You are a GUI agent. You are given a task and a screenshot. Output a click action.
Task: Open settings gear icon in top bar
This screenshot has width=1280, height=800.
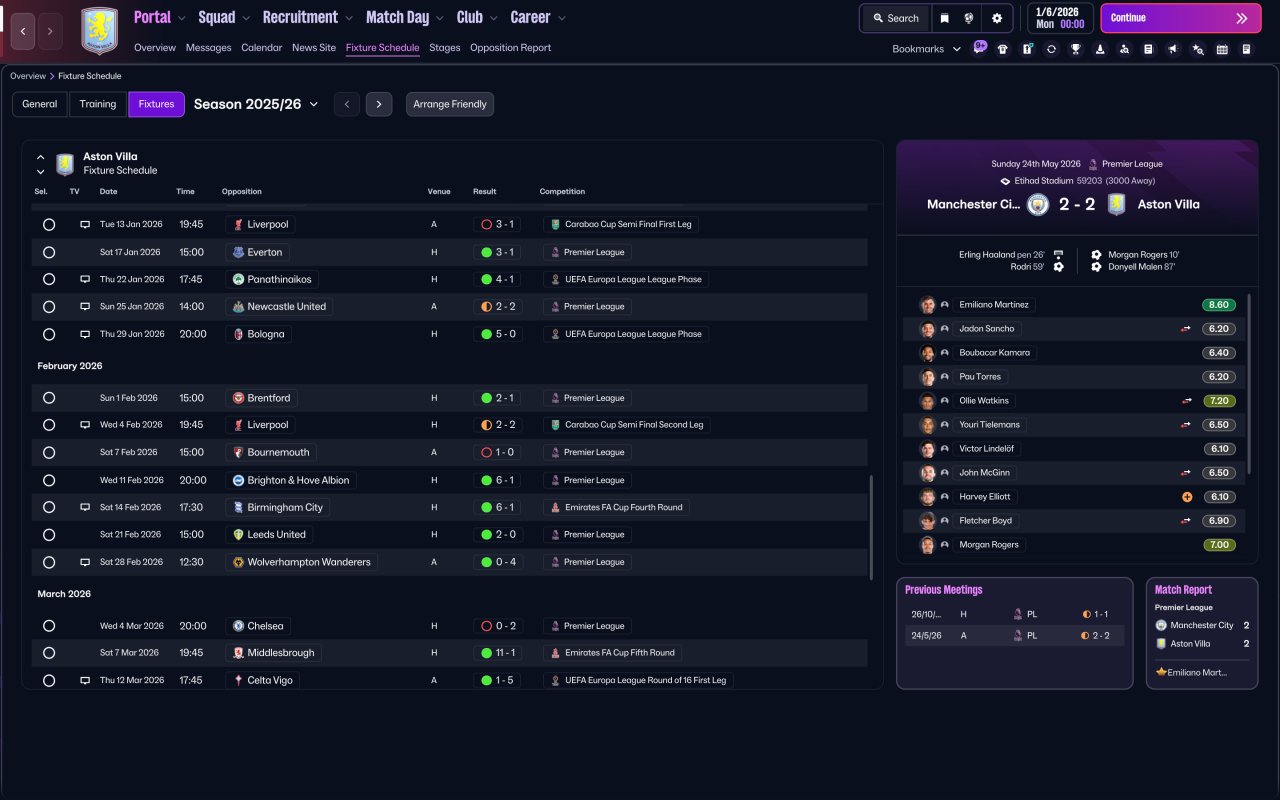point(997,18)
